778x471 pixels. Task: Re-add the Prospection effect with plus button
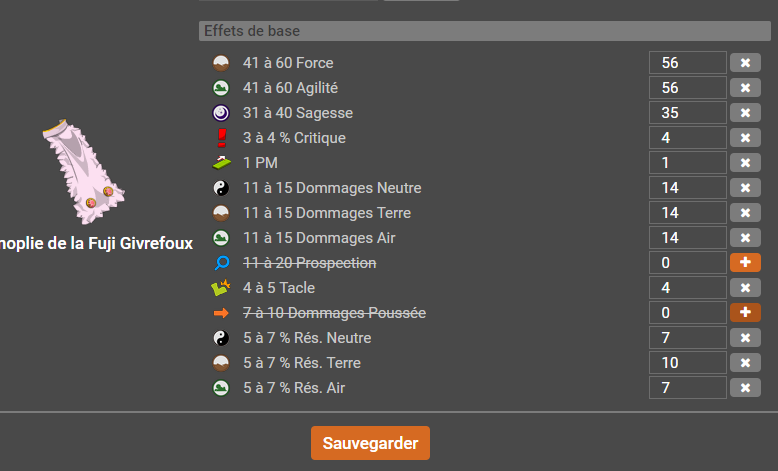(745, 262)
